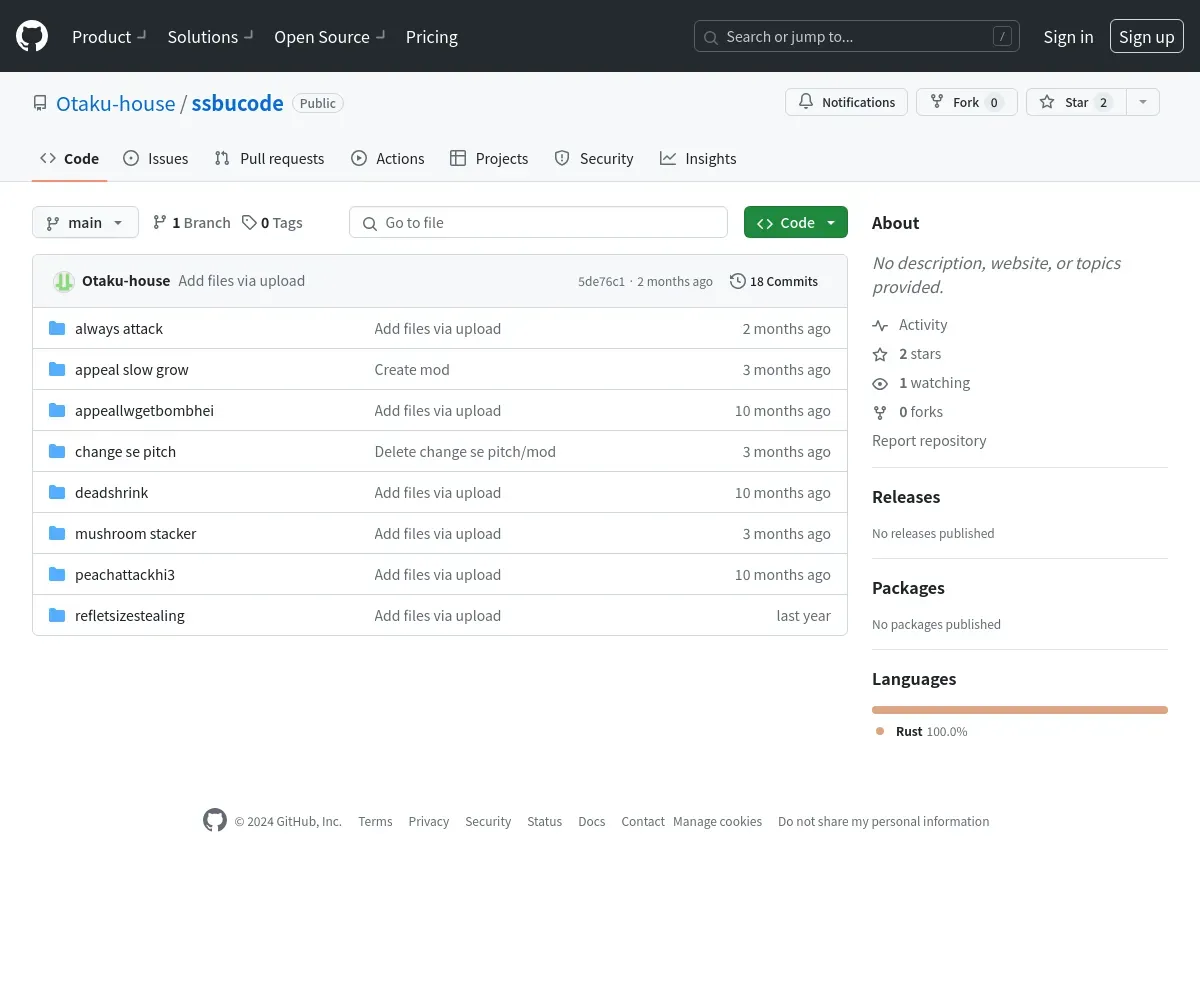Click Report repository link

[929, 440]
